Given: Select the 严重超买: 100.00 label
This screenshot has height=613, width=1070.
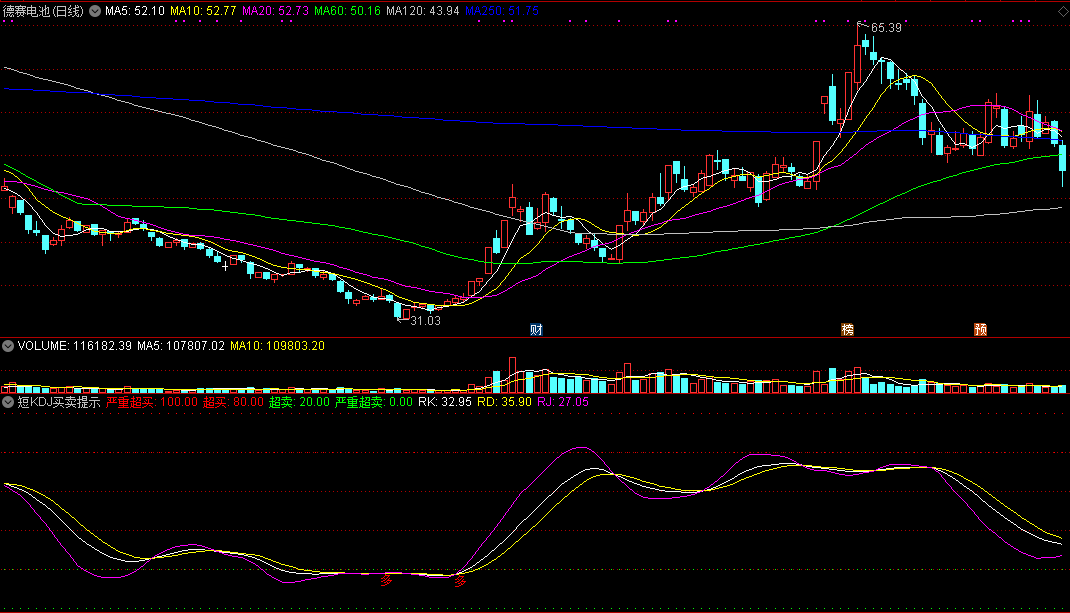Looking at the screenshot, I should pyautogui.click(x=152, y=402).
